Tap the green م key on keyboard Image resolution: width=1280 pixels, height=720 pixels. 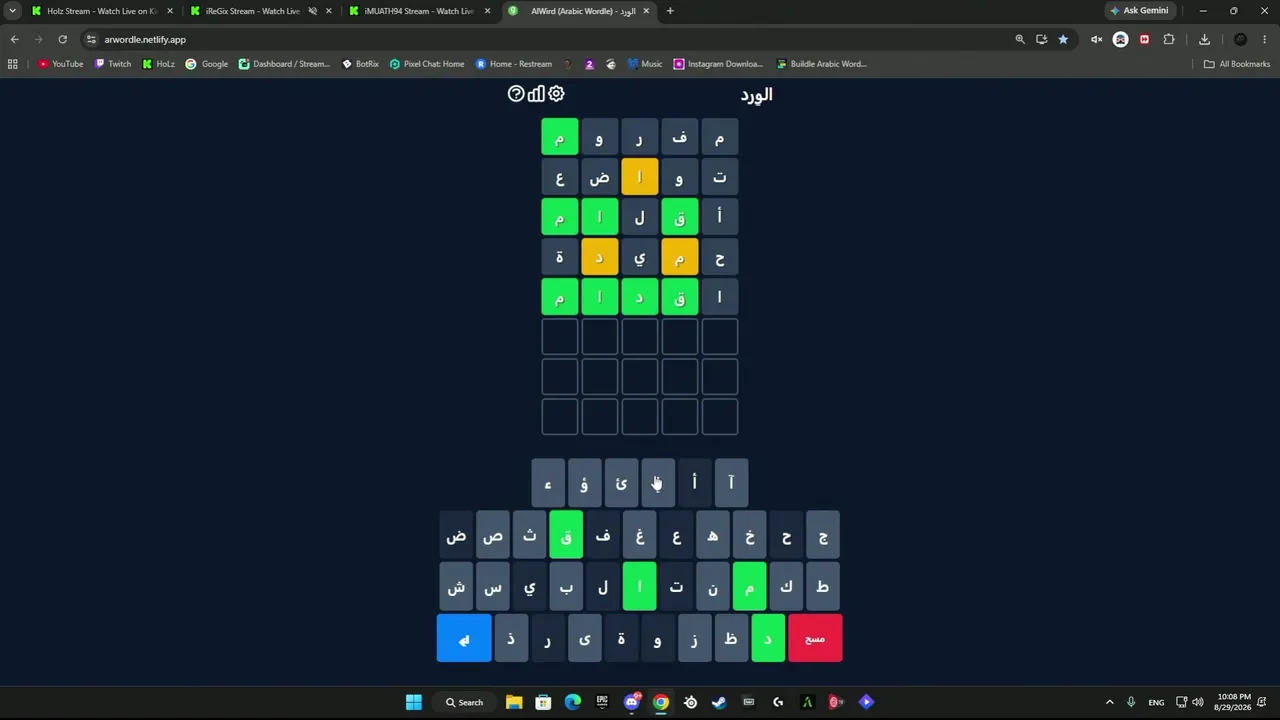[749, 587]
